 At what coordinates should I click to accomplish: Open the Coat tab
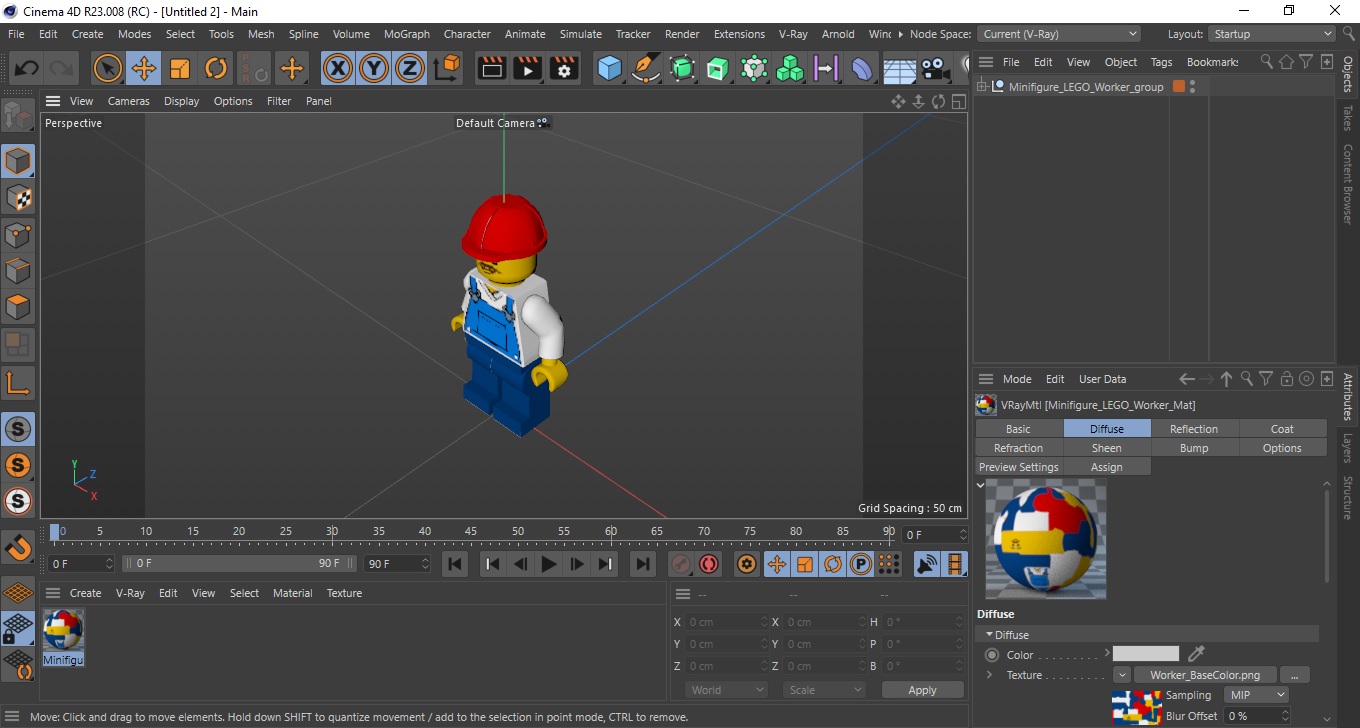tap(1282, 429)
